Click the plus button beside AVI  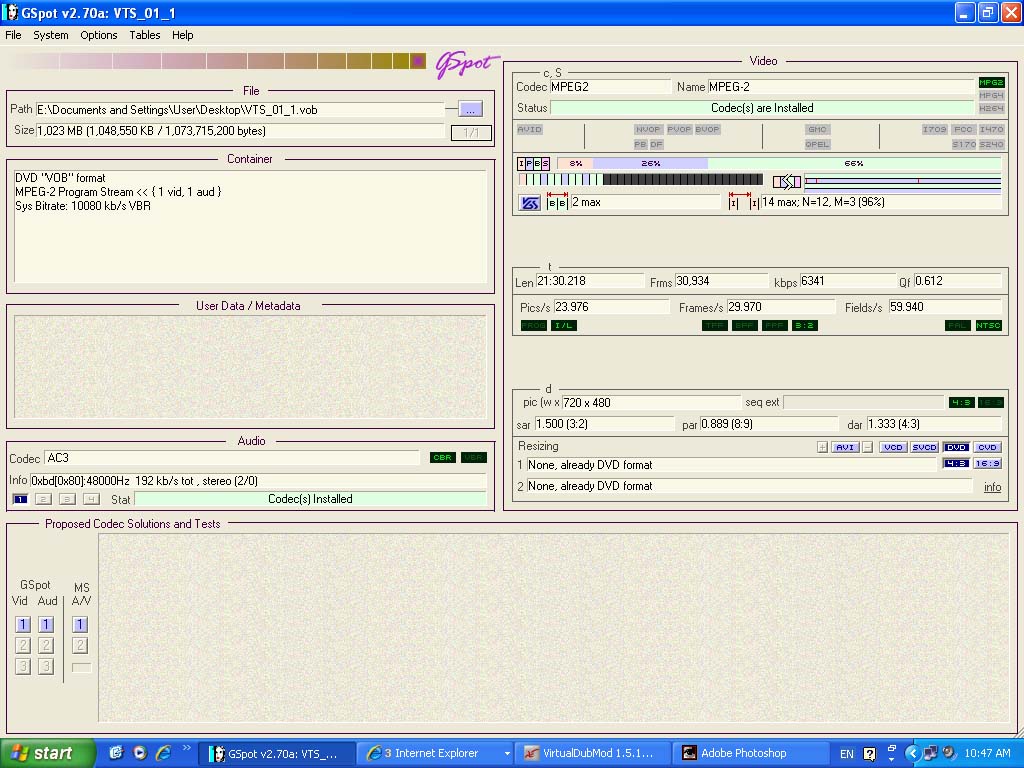coord(822,447)
